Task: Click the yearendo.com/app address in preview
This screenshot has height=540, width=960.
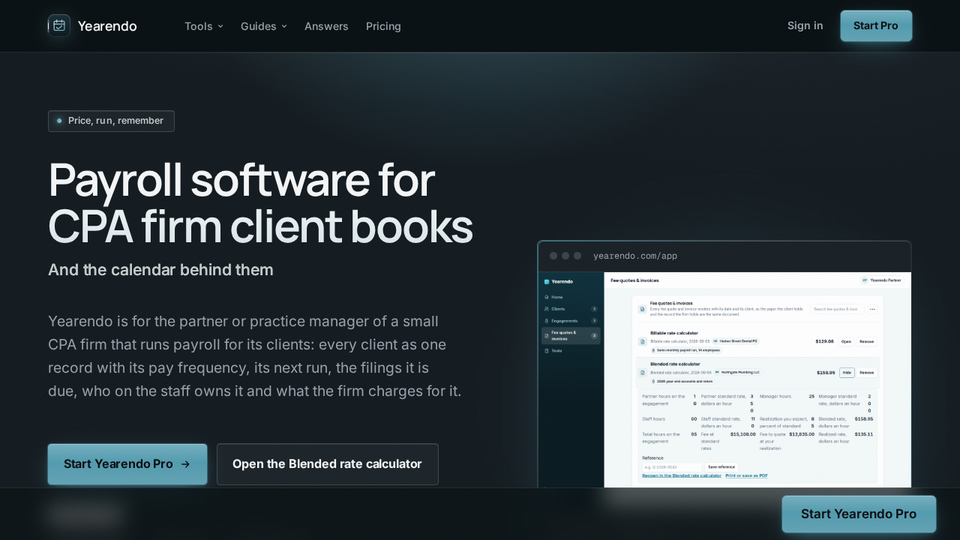Action: click(635, 256)
